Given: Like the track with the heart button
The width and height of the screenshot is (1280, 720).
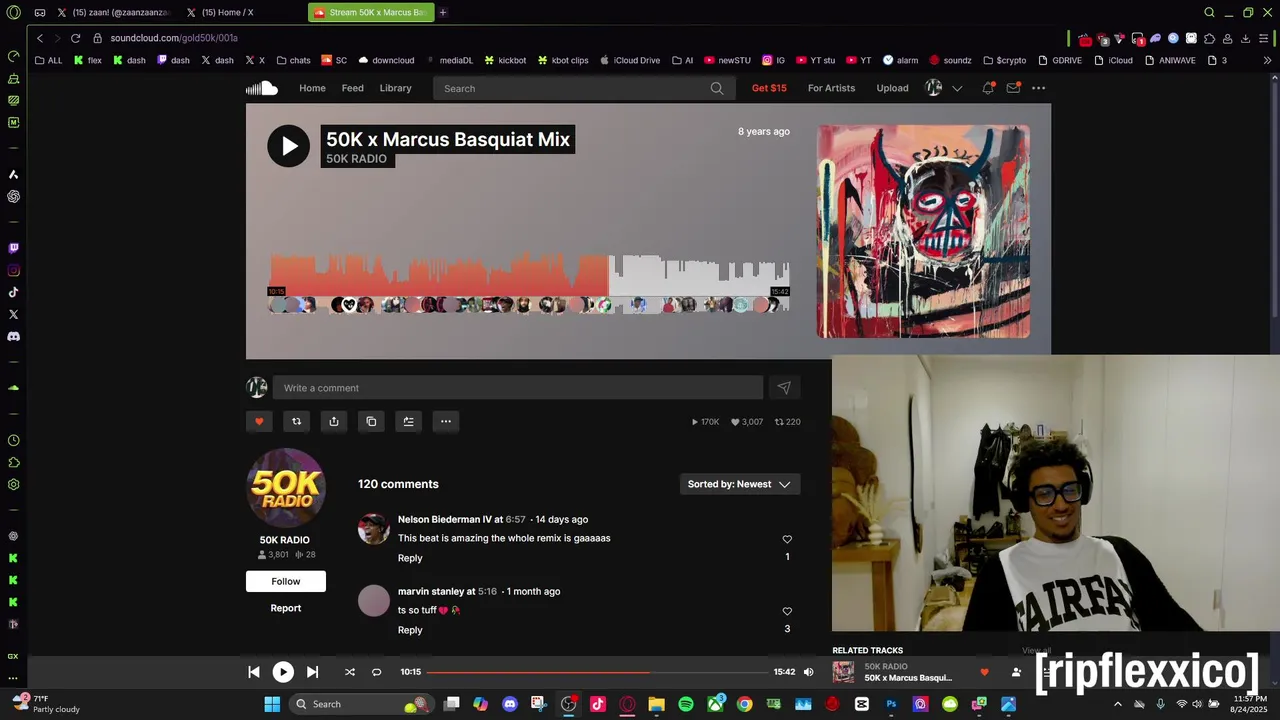Looking at the screenshot, I should point(259,421).
